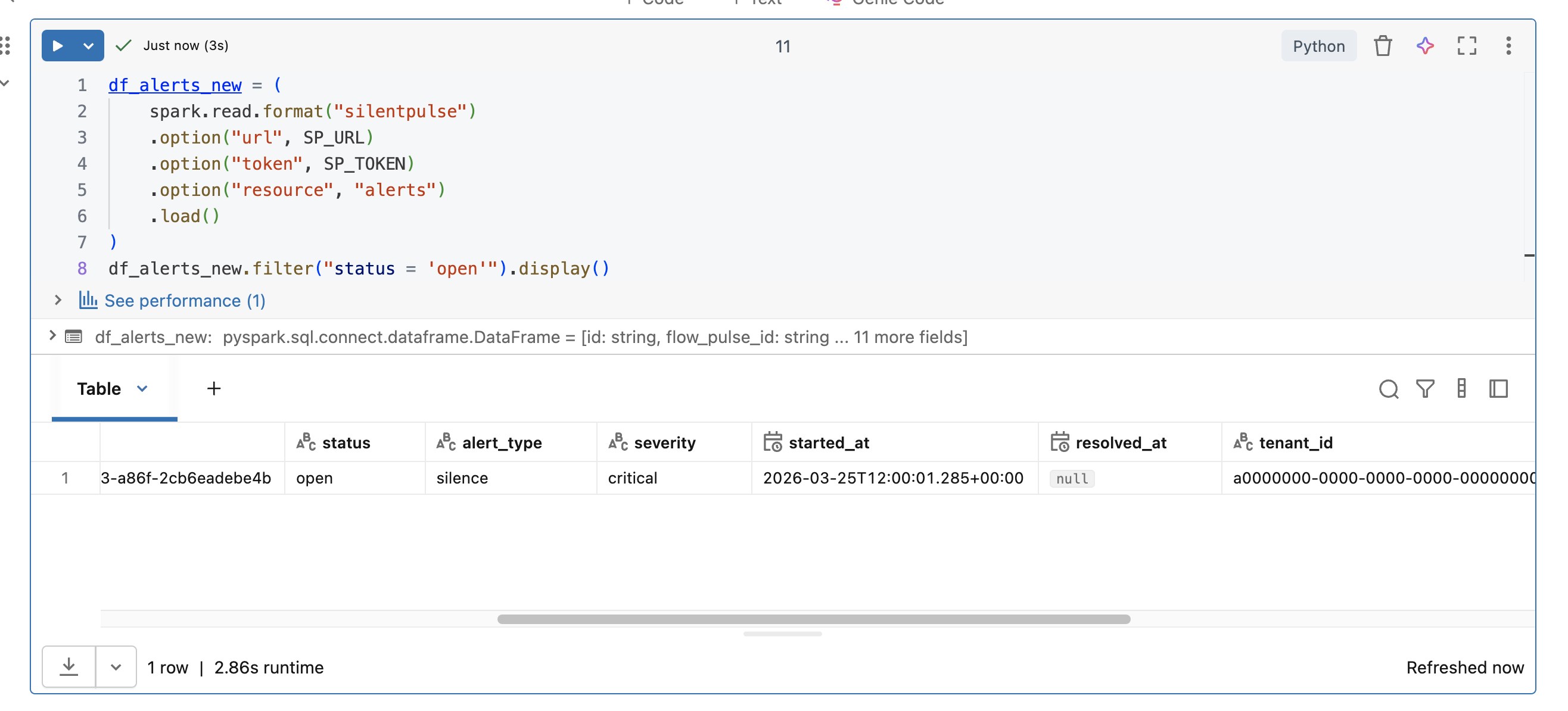Select the 'critical' severity cell
Viewport: 1568px width, 711px height.
coord(674,478)
